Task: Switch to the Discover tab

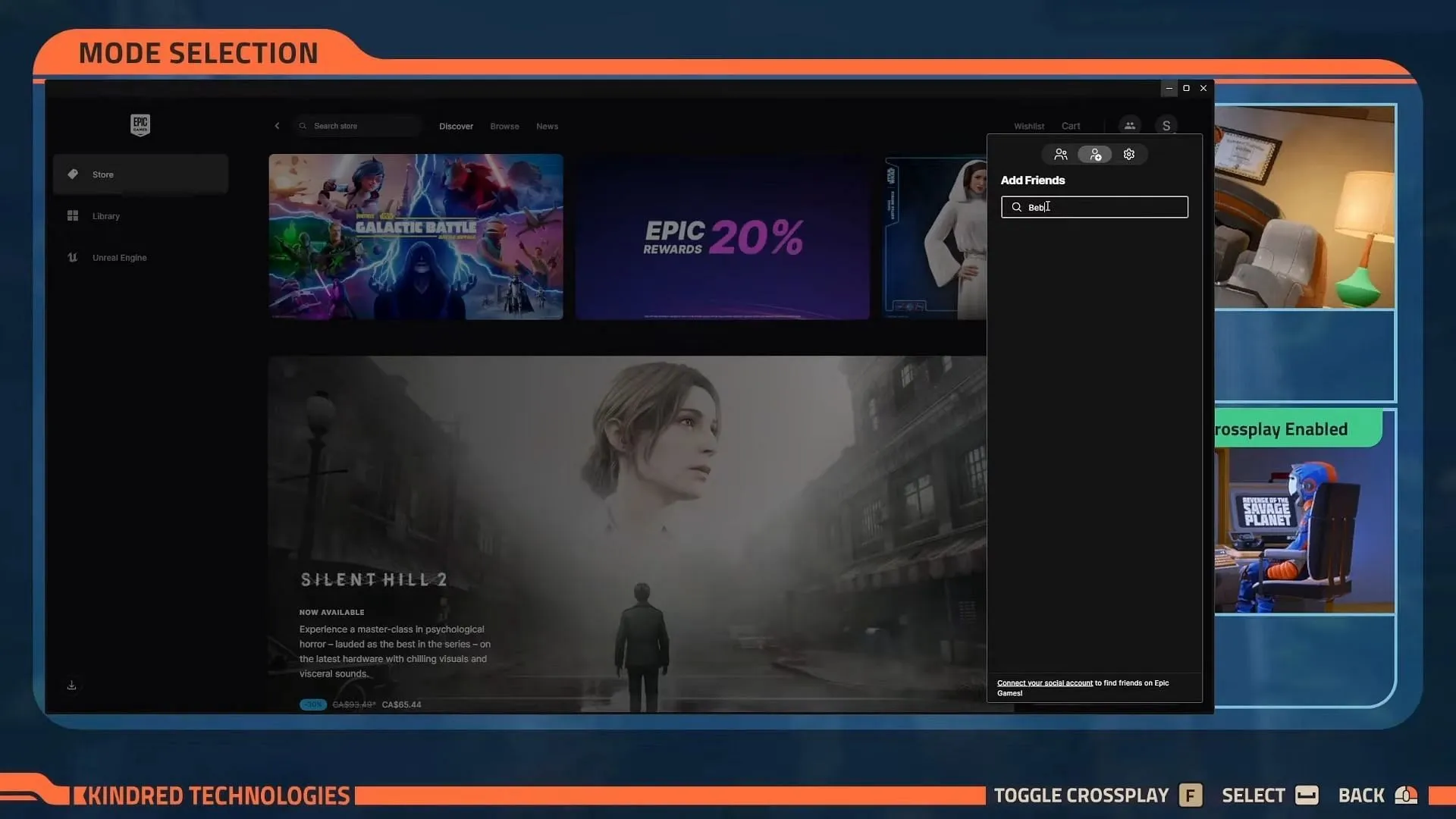Action: 456,127
